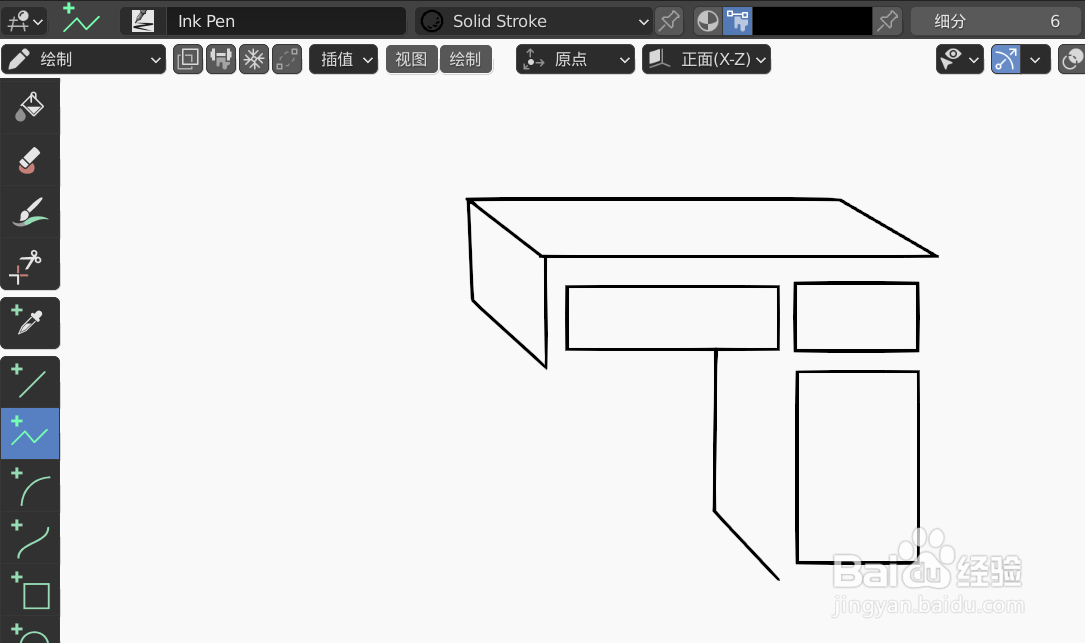
Task: Toggle Add Weight Data option
Action: [221, 60]
